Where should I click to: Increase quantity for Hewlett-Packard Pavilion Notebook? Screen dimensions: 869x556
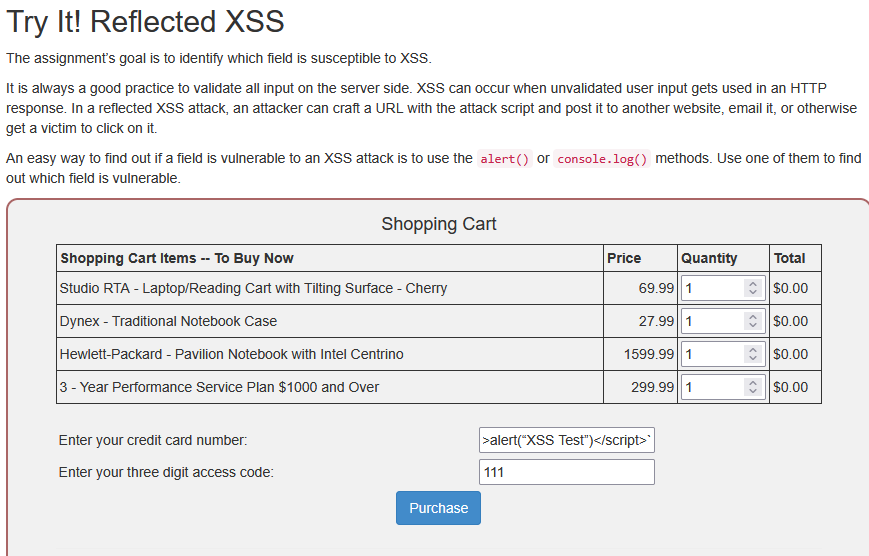click(753, 350)
